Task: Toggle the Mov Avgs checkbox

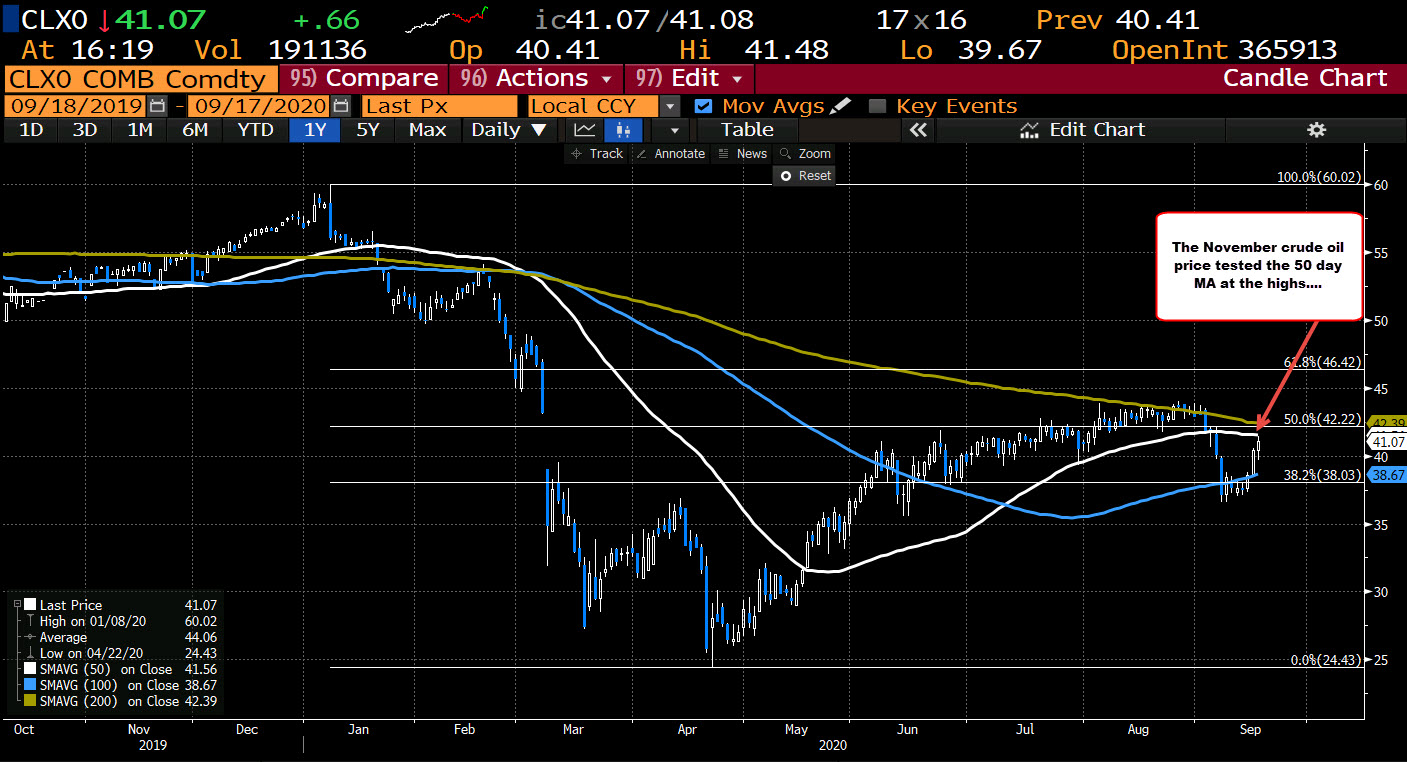Action: tap(703, 106)
